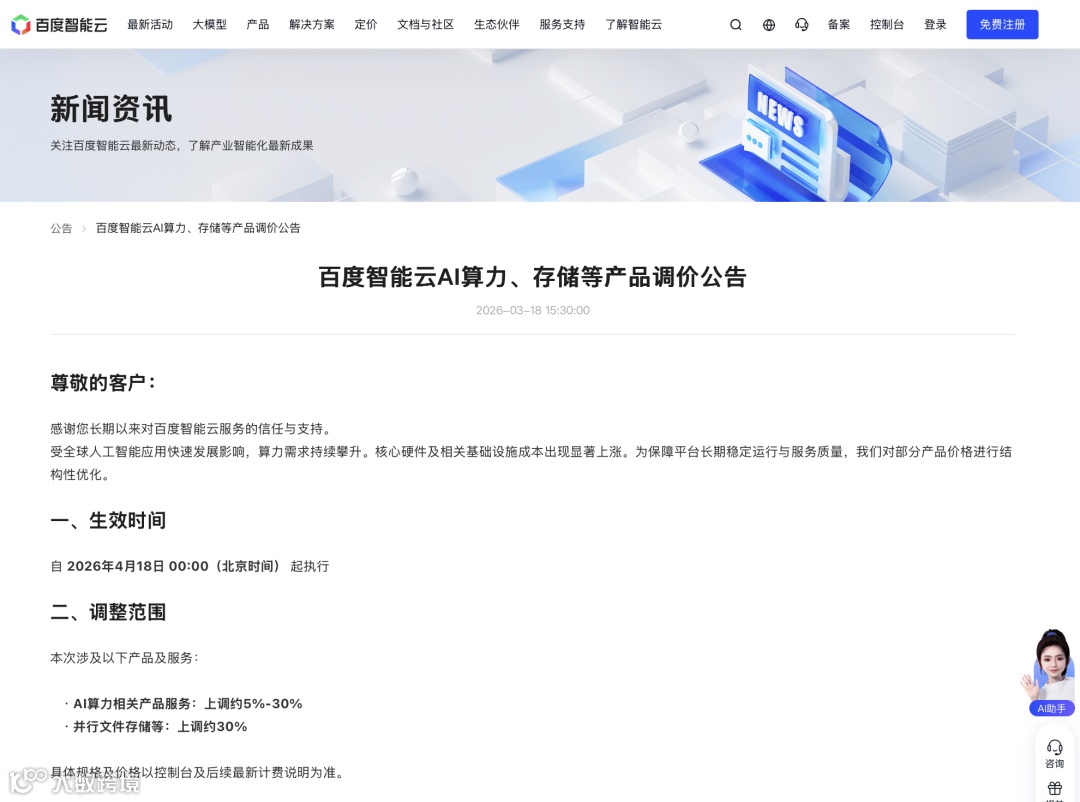Image resolution: width=1080 pixels, height=802 pixels.
Task: Click the 备案 link
Action: (x=839, y=25)
